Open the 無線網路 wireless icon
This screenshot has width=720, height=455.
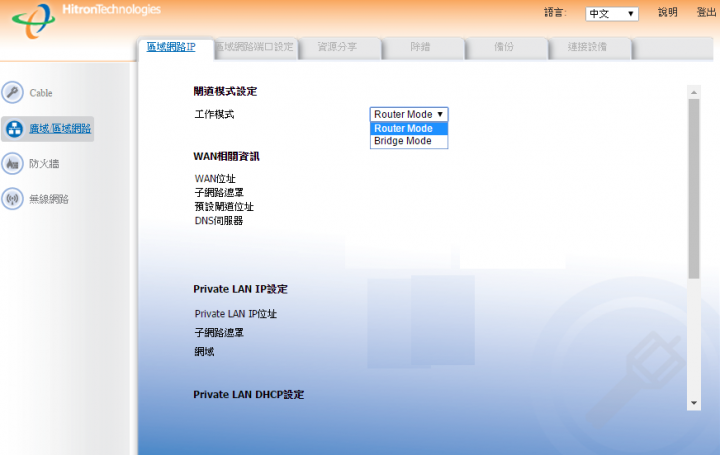coord(12,199)
